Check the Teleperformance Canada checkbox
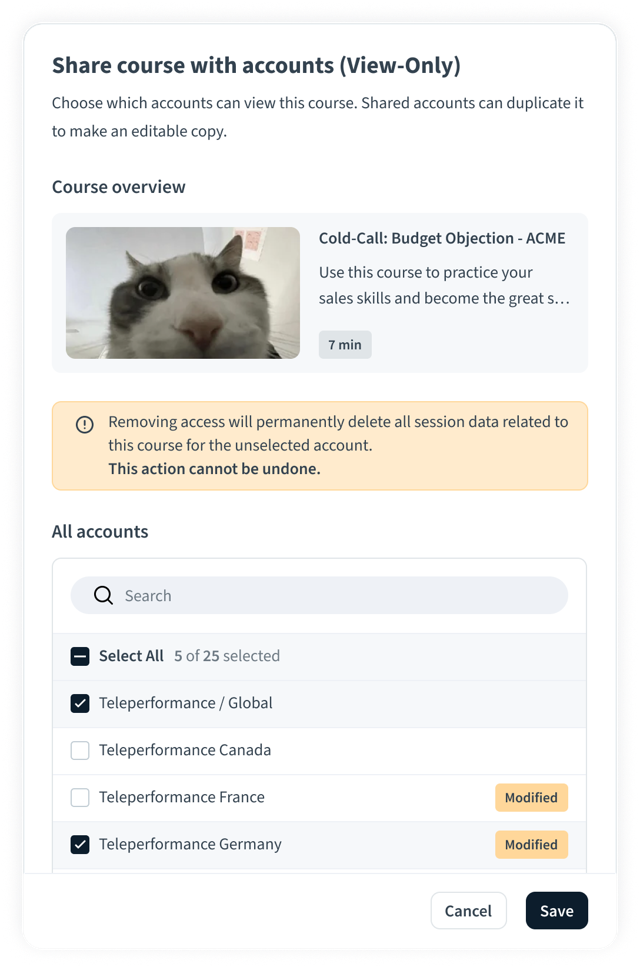This screenshot has width=640, height=967. 80,751
